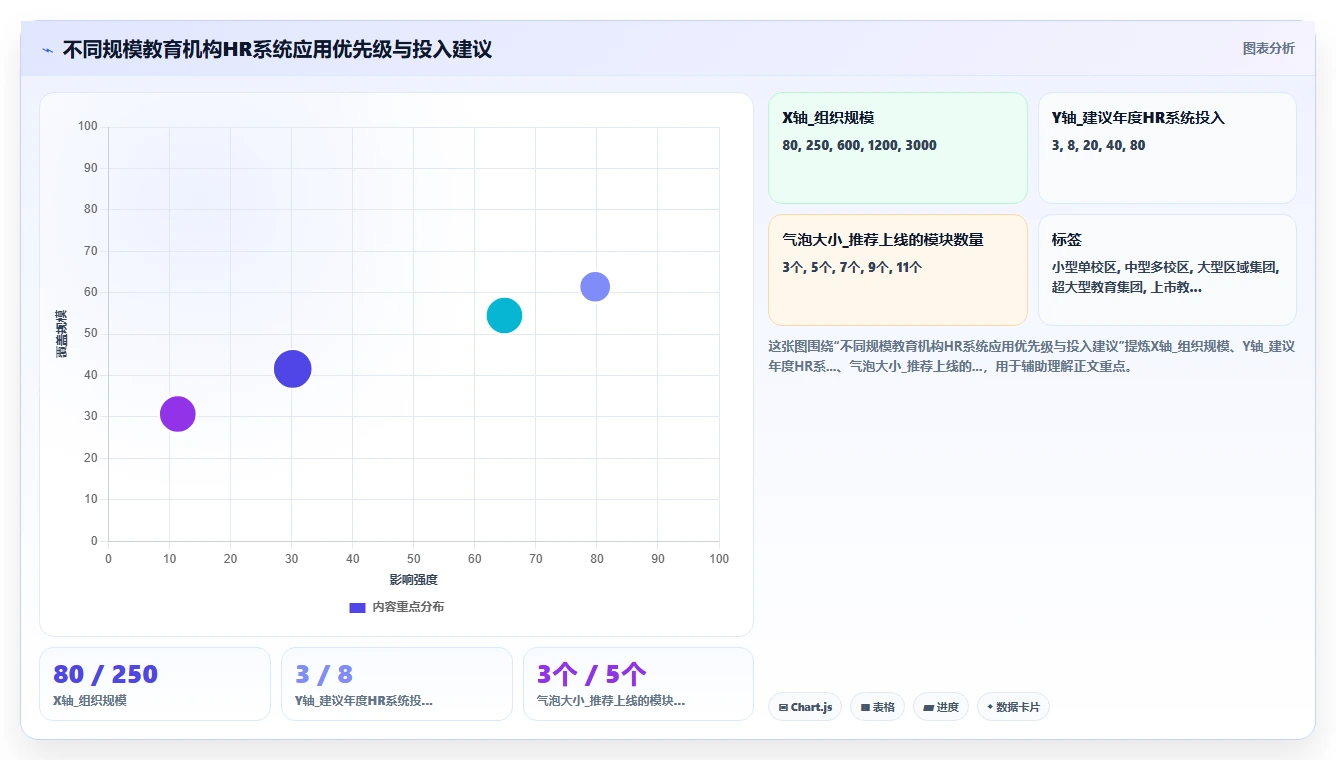Click the 3个 / 5个 stat value
Image resolution: width=1336 pixels, height=760 pixels.
pos(592,675)
